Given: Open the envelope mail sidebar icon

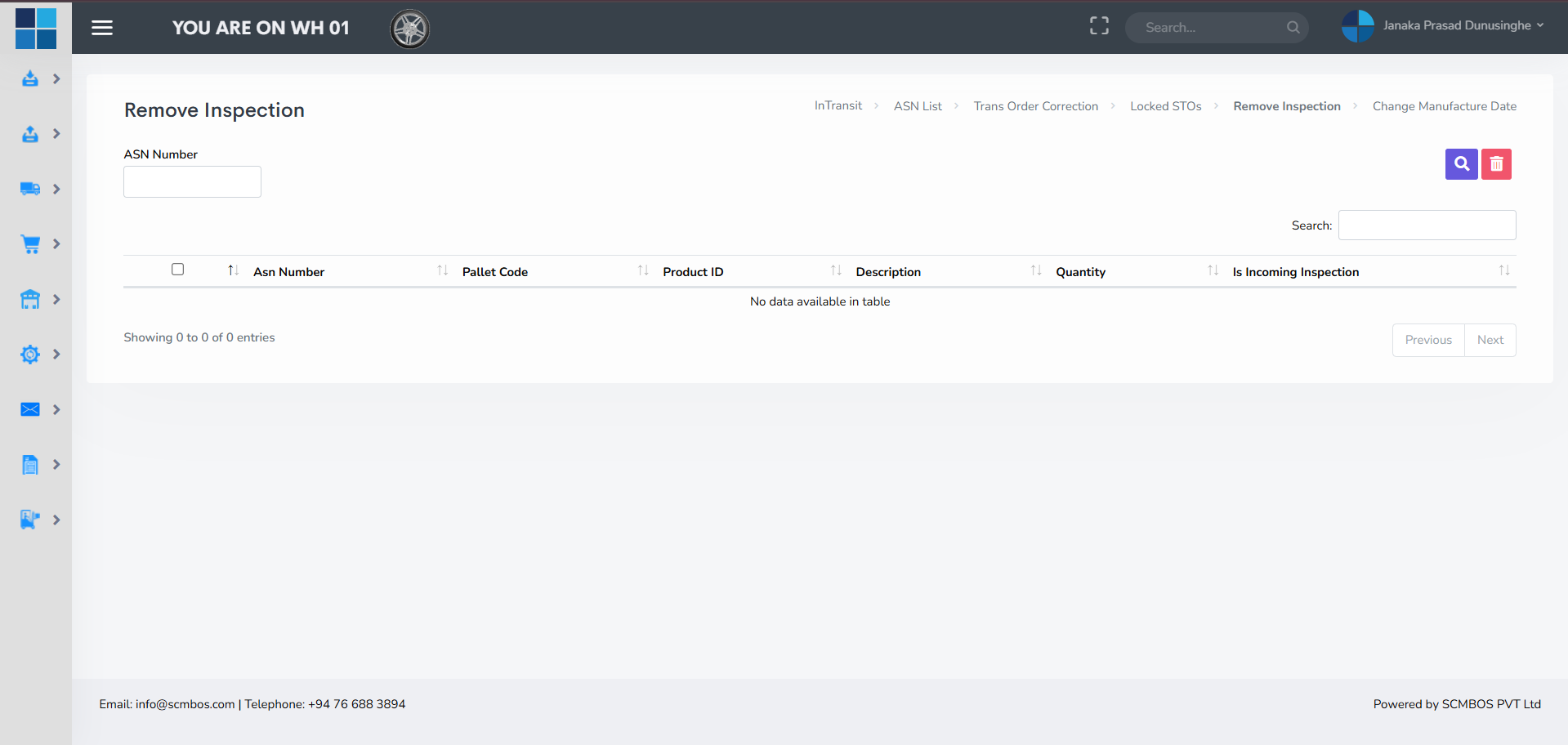Looking at the screenshot, I should (30, 409).
